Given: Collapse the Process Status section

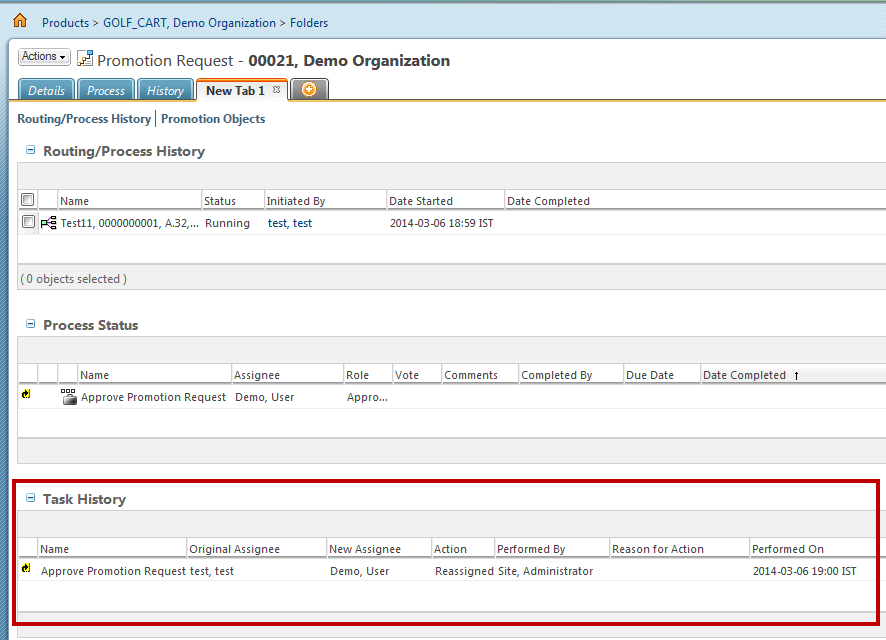Looking at the screenshot, I should pyautogui.click(x=31, y=325).
